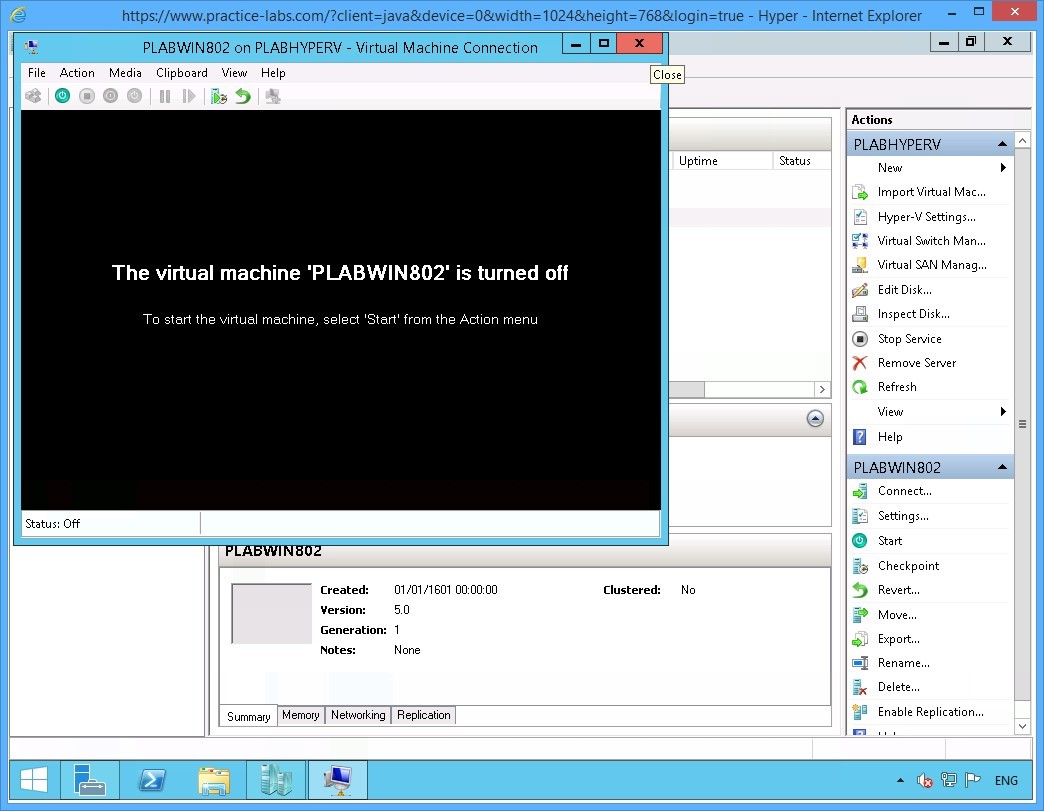Send Ctrl+Alt+Delete using the first toolbar icon
The image size is (1044, 811).
tap(33, 95)
